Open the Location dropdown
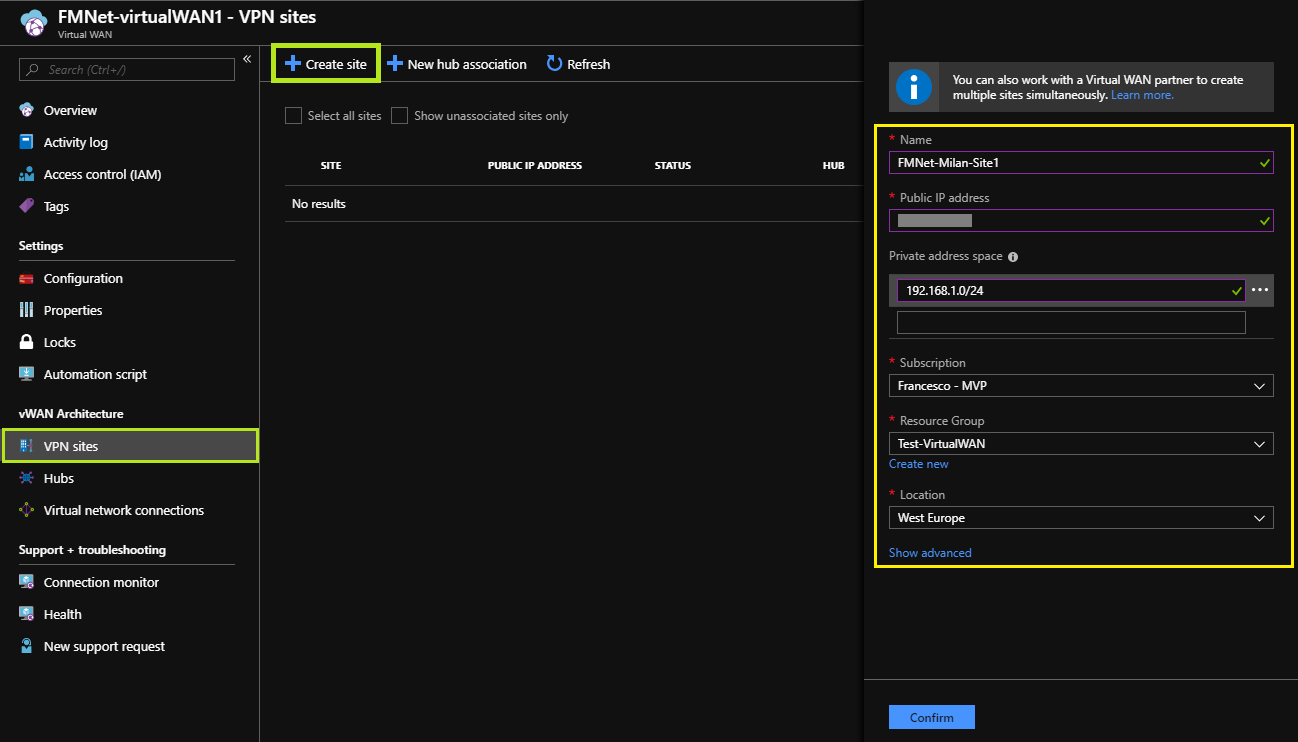Screen dimensions: 1298x742 pyautogui.click(x=1081, y=518)
